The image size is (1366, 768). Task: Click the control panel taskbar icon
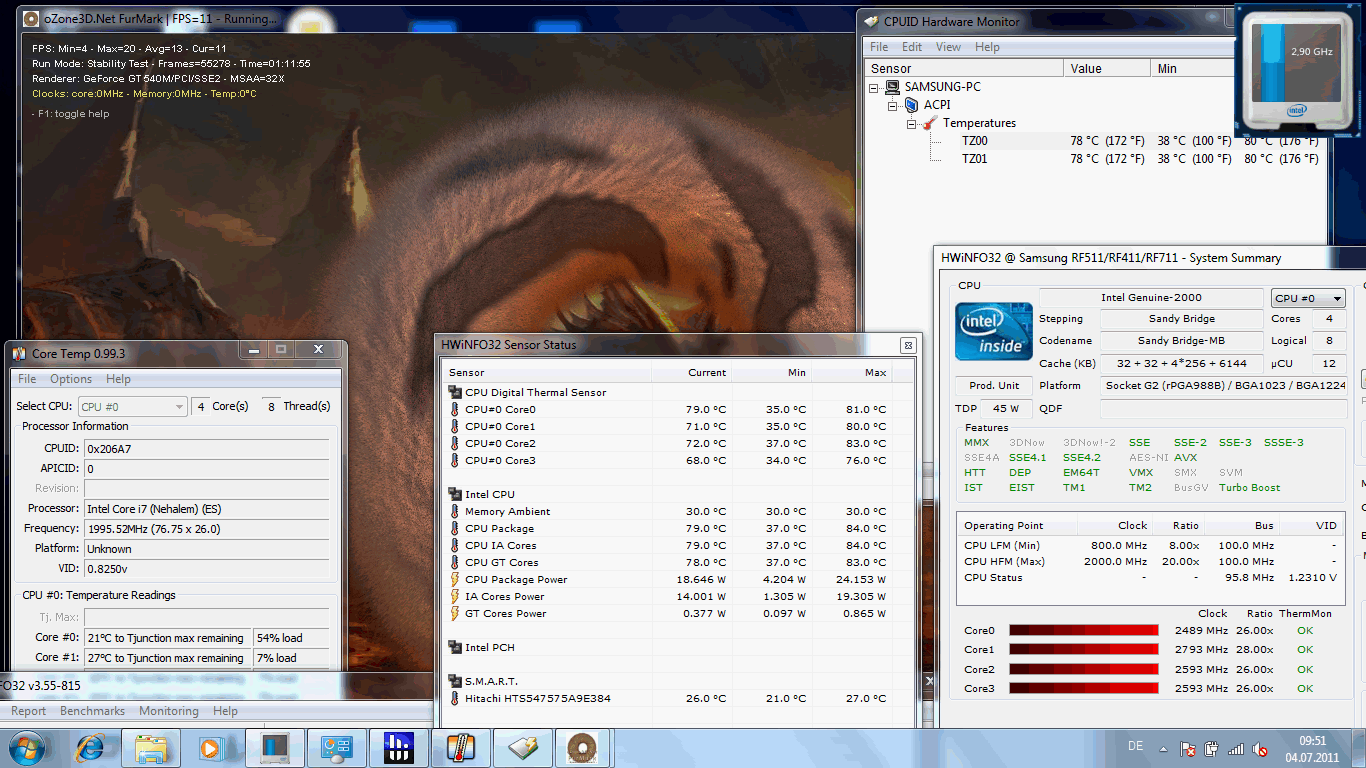coord(337,747)
